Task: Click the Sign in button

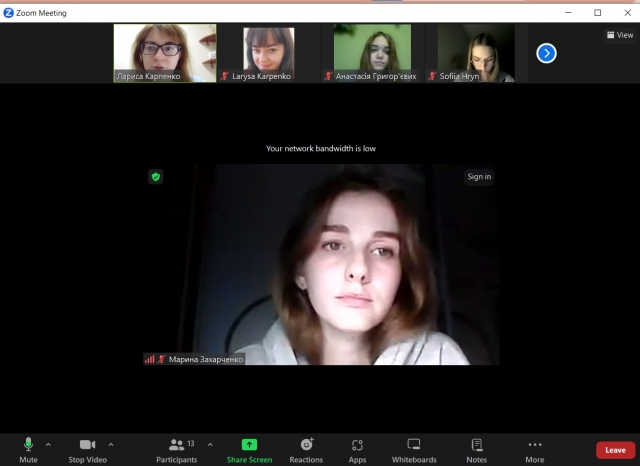Action: 479,177
